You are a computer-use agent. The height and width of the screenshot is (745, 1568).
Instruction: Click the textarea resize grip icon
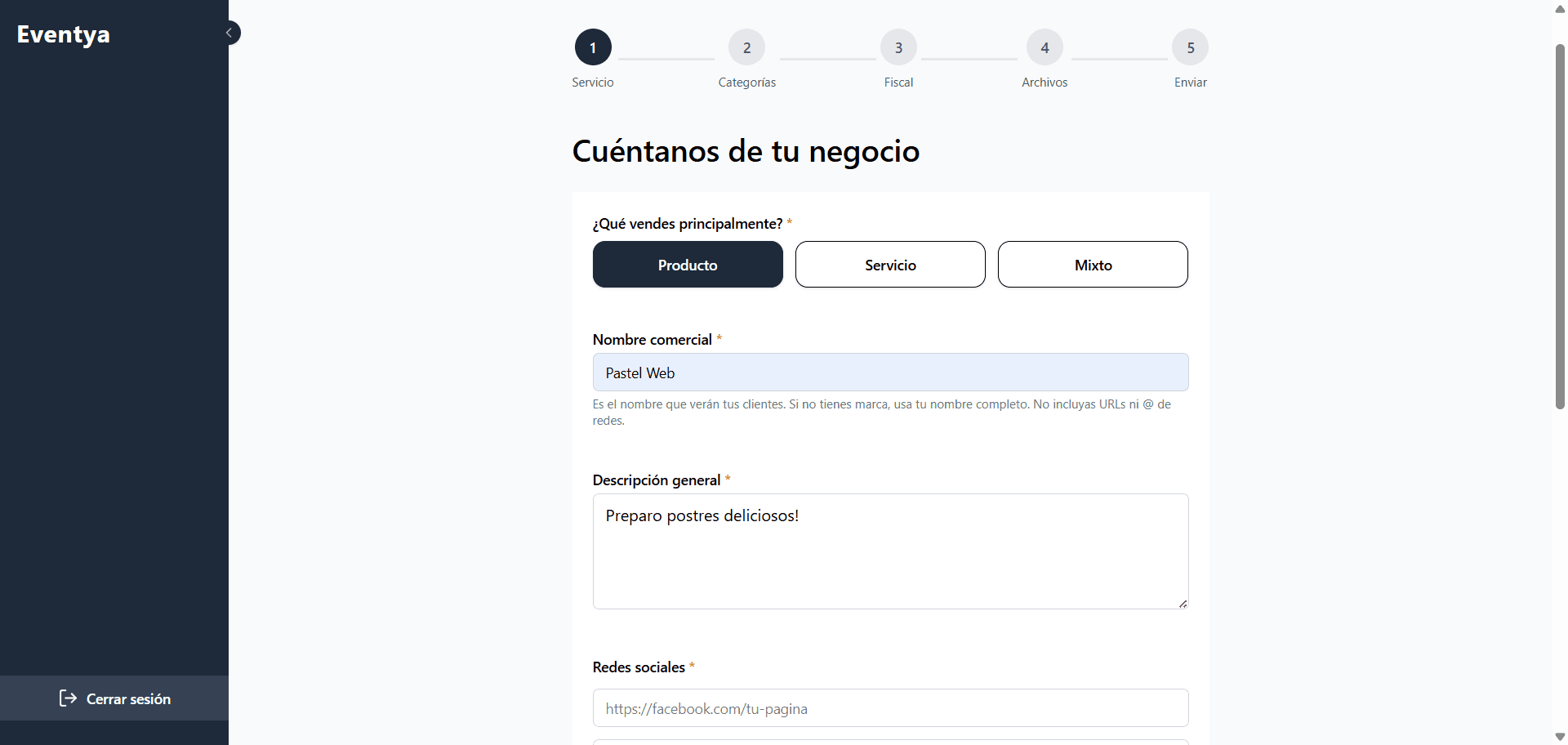tap(1183, 603)
